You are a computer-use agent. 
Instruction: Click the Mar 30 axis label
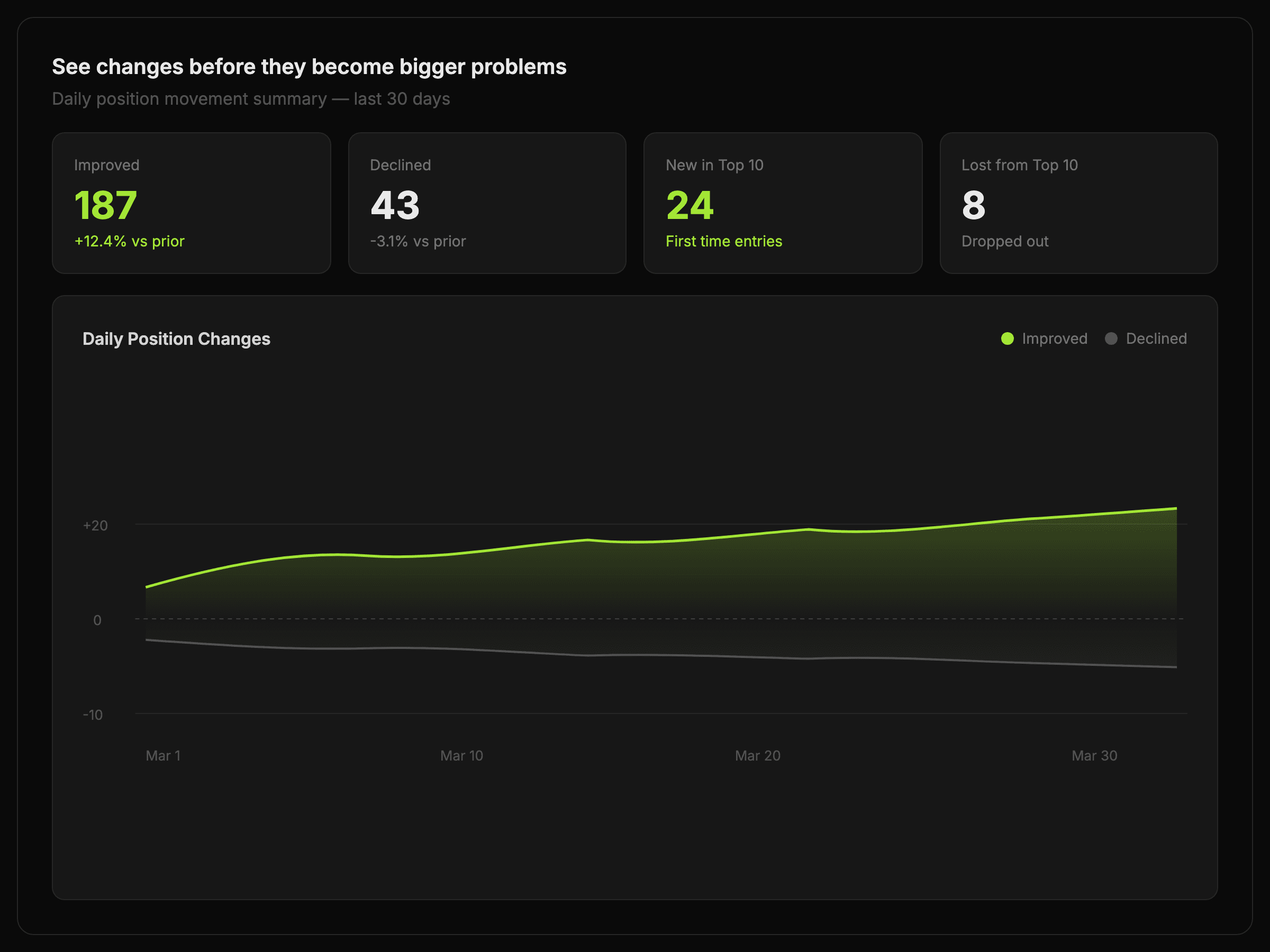(x=1094, y=756)
